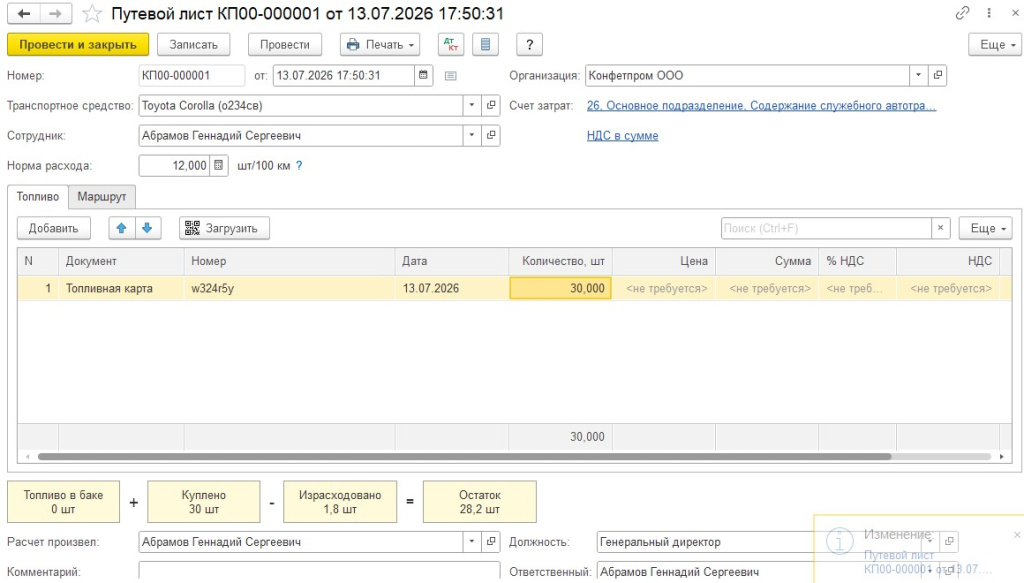Add document to favorites with star icon
Screen dimensions: 1024x583
[92, 14]
